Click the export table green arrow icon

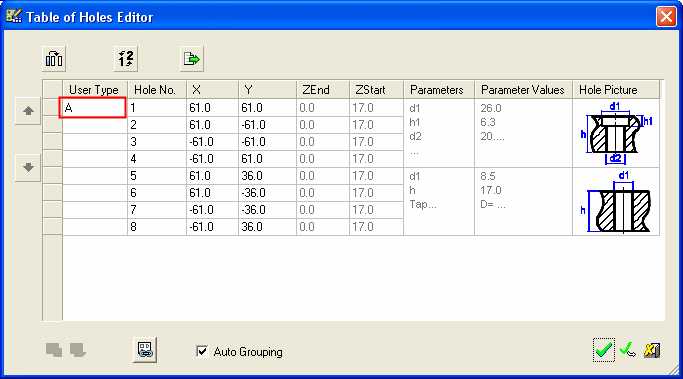pyautogui.click(x=192, y=59)
